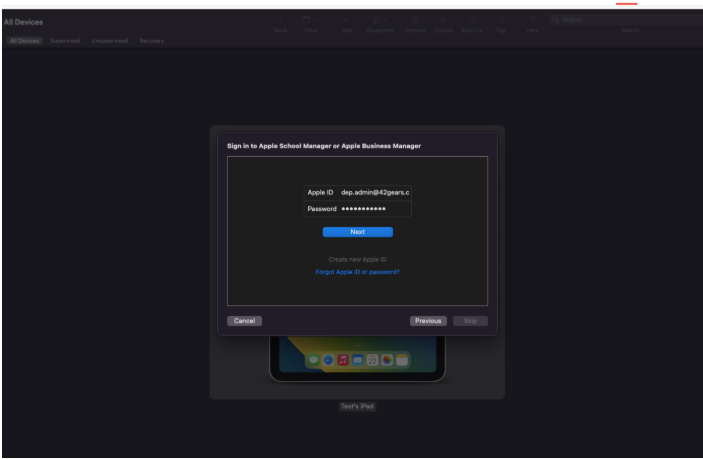
Task: Click the Calendar icon on iPad dock
Action: 372,360
